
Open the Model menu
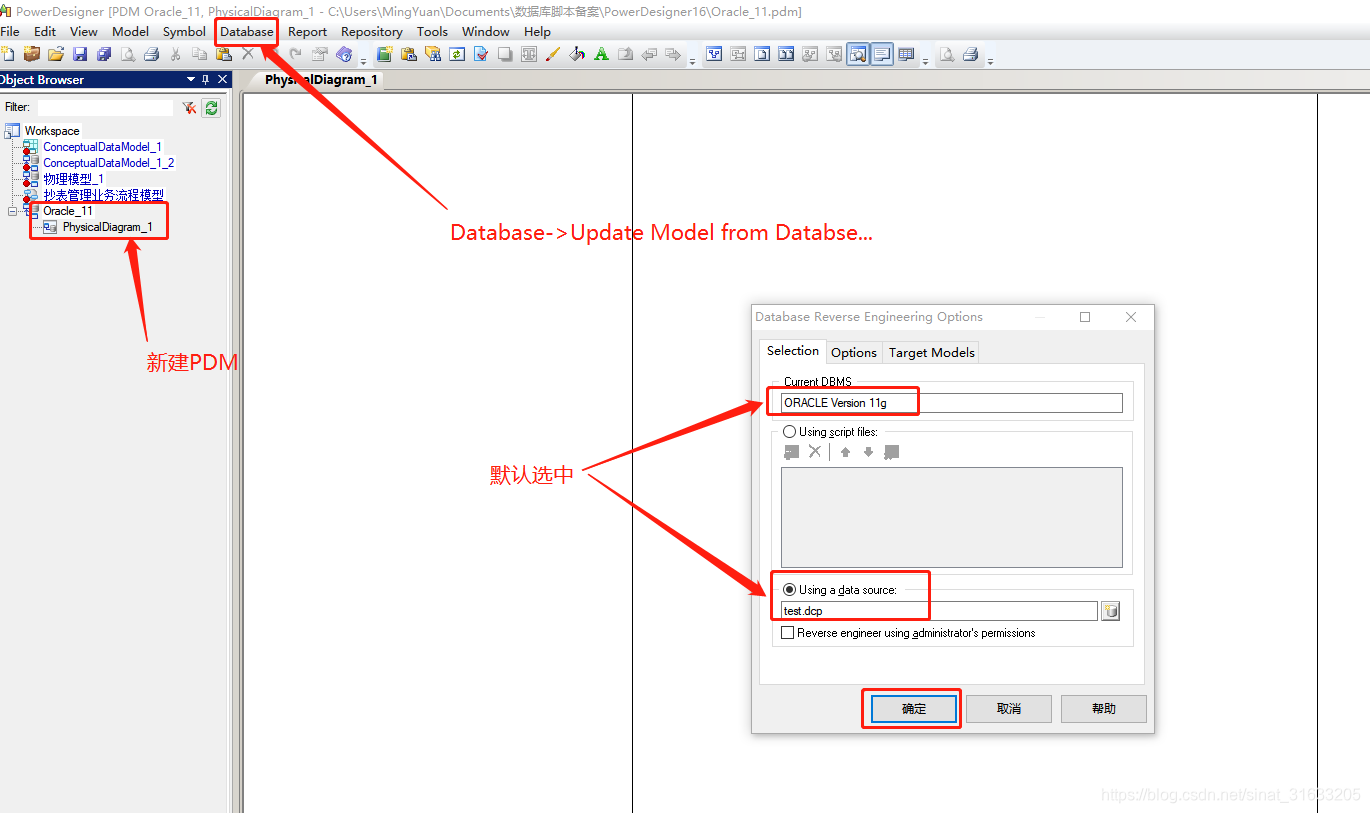click(130, 32)
